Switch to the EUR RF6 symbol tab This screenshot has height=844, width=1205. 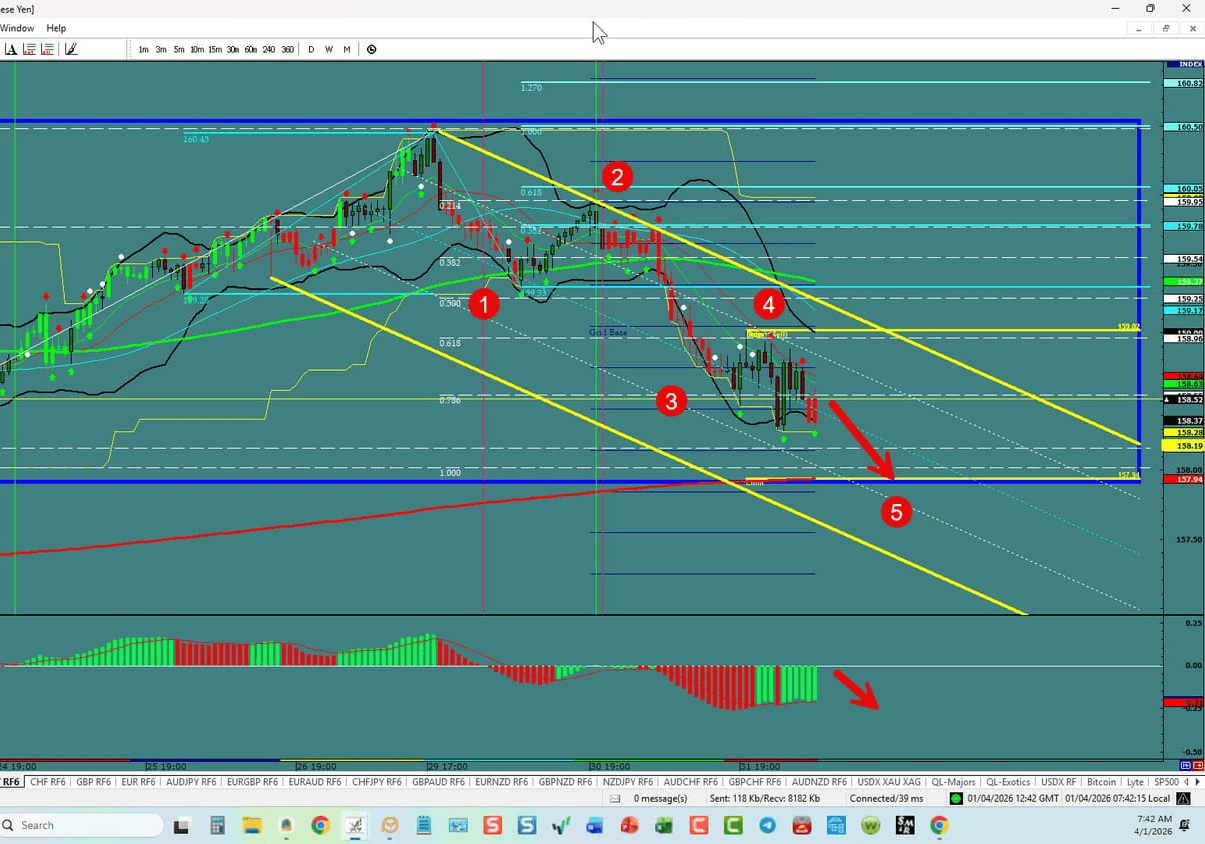pyautogui.click(x=139, y=781)
